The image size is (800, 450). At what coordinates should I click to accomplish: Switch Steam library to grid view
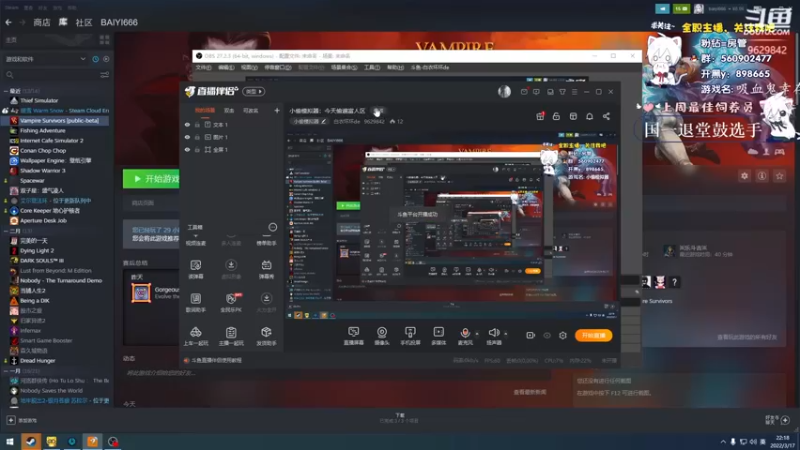pos(105,40)
